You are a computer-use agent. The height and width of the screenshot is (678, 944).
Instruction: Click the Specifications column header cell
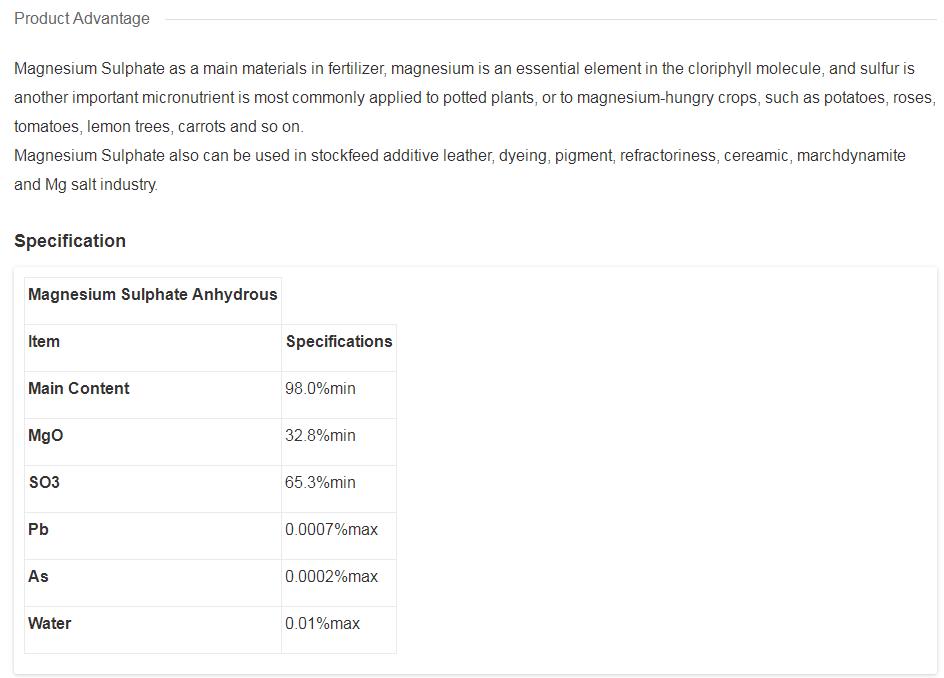coord(339,342)
